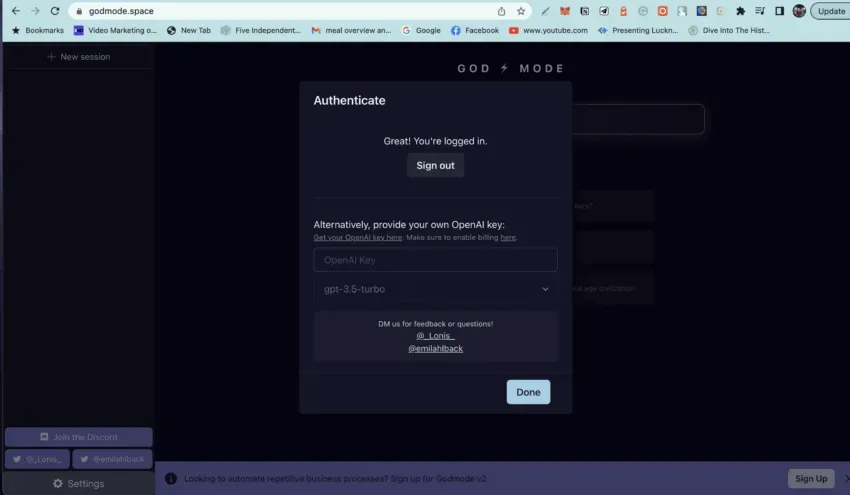Click the paper plane extension icon
The width and height of the screenshot is (850, 495).
604,11
